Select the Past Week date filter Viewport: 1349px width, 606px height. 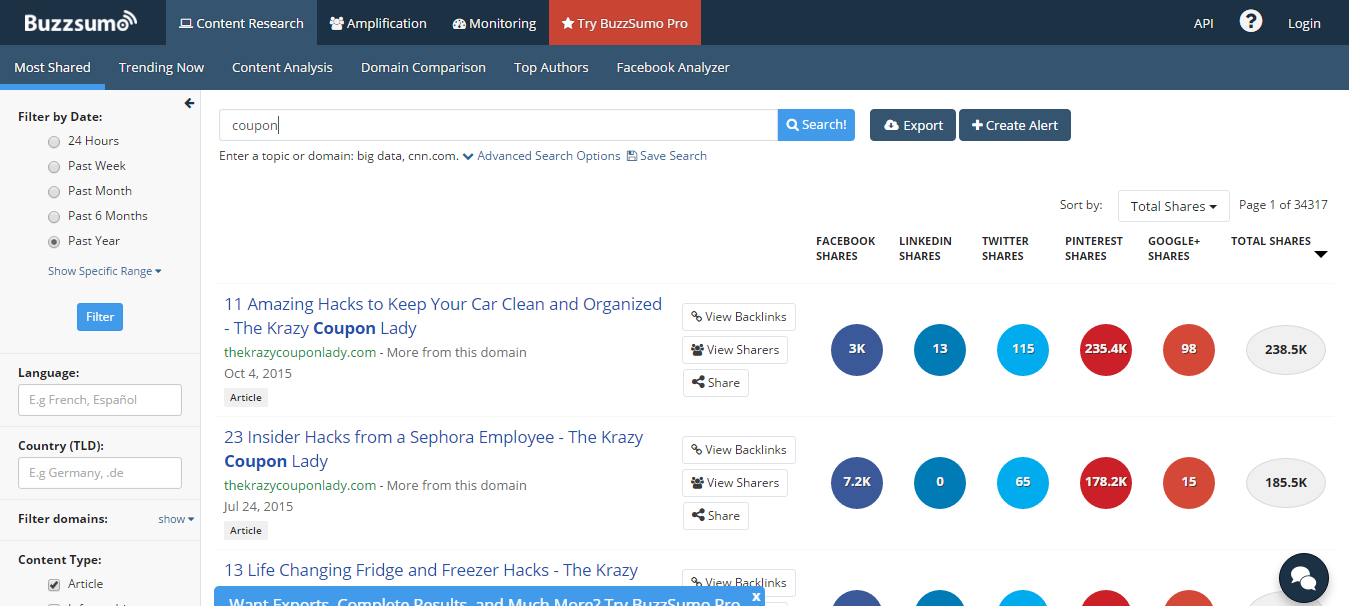(54, 167)
